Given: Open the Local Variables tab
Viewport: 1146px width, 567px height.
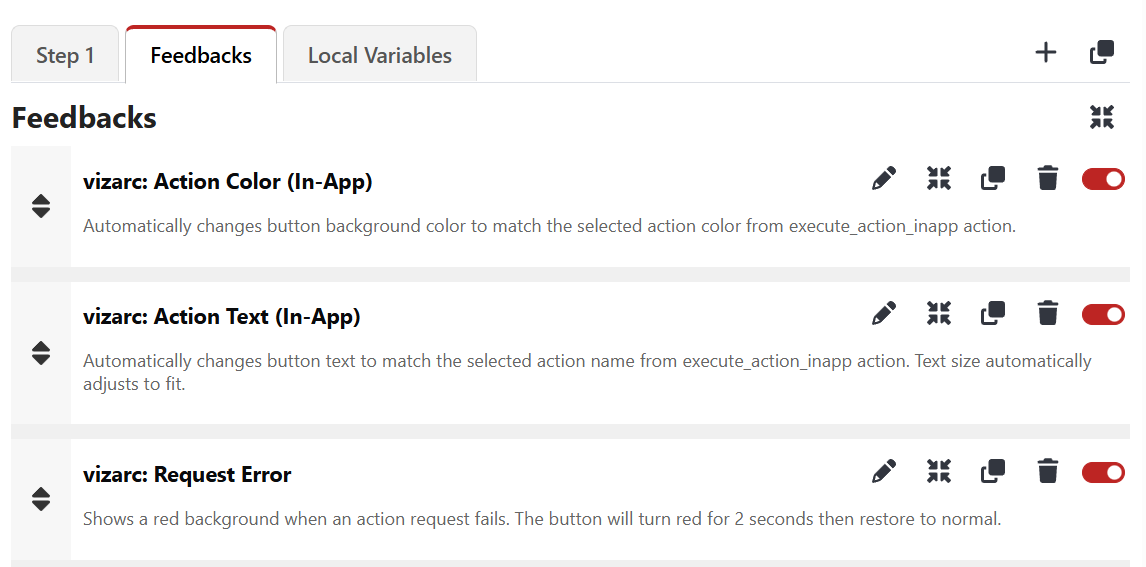Looking at the screenshot, I should 379,55.
